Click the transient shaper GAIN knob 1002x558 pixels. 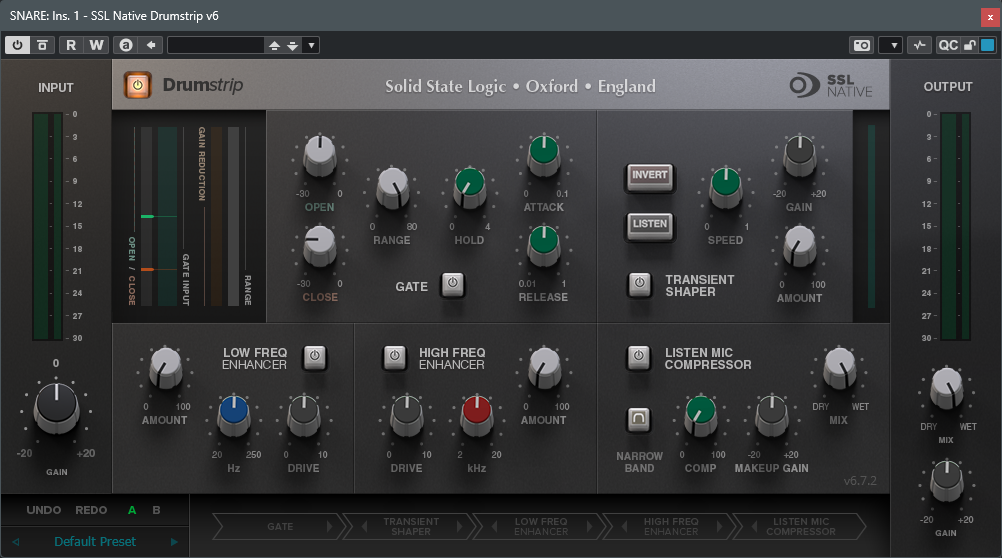799,154
